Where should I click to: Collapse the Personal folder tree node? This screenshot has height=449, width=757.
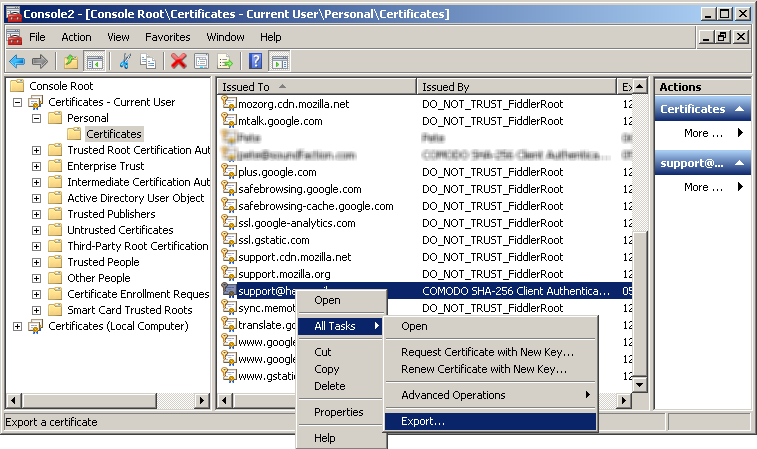click(37, 118)
